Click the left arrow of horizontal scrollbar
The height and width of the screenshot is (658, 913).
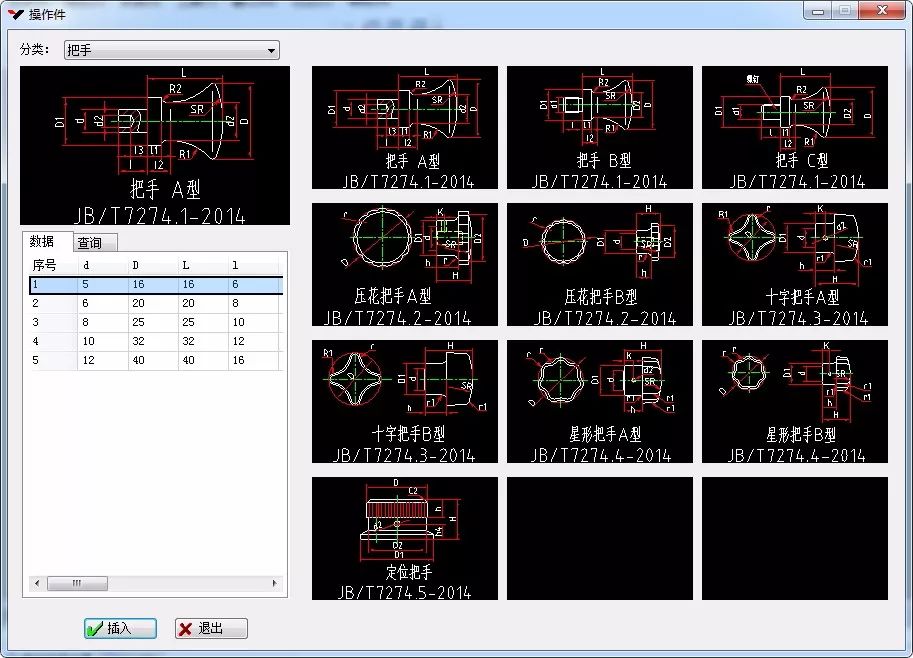click(37, 583)
